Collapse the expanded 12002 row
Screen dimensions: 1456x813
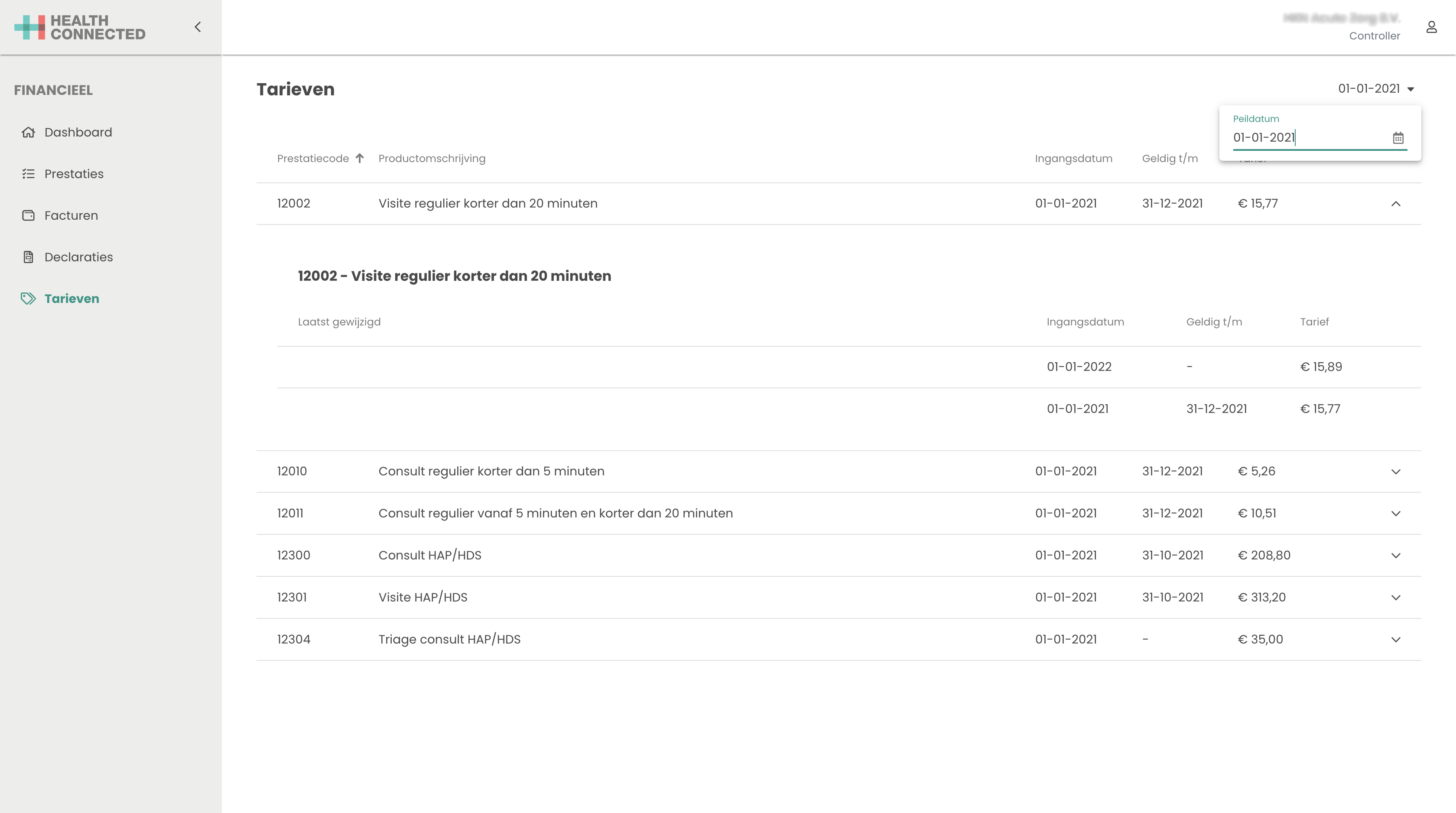[1395, 204]
